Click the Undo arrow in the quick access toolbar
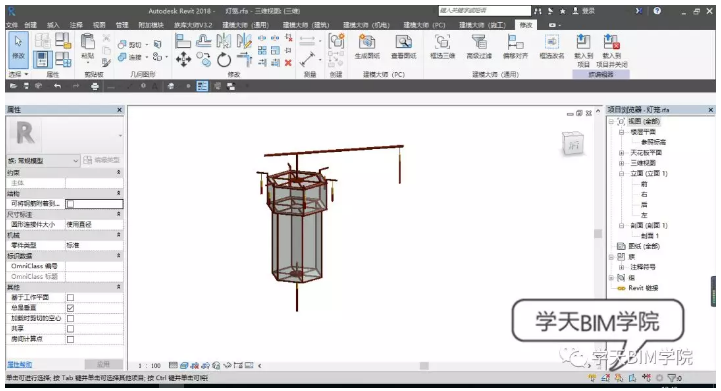This screenshot has width=721, height=391. click(x=57, y=86)
